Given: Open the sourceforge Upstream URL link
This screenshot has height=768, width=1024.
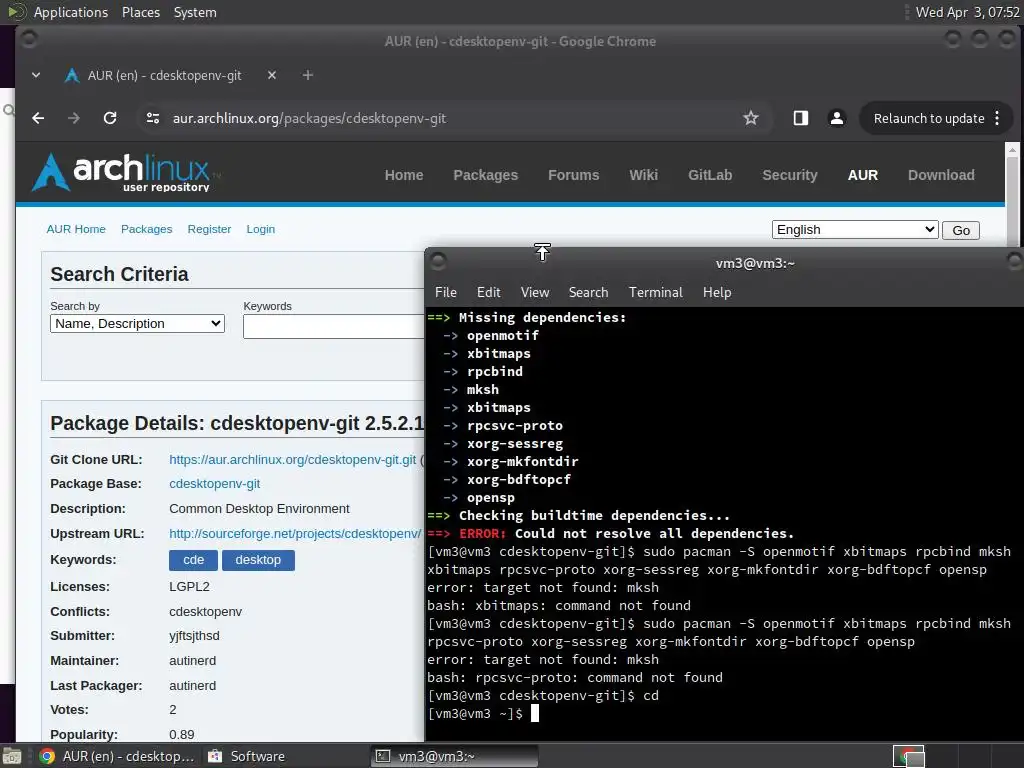Looking at the screenshot, I should (295, 534).
